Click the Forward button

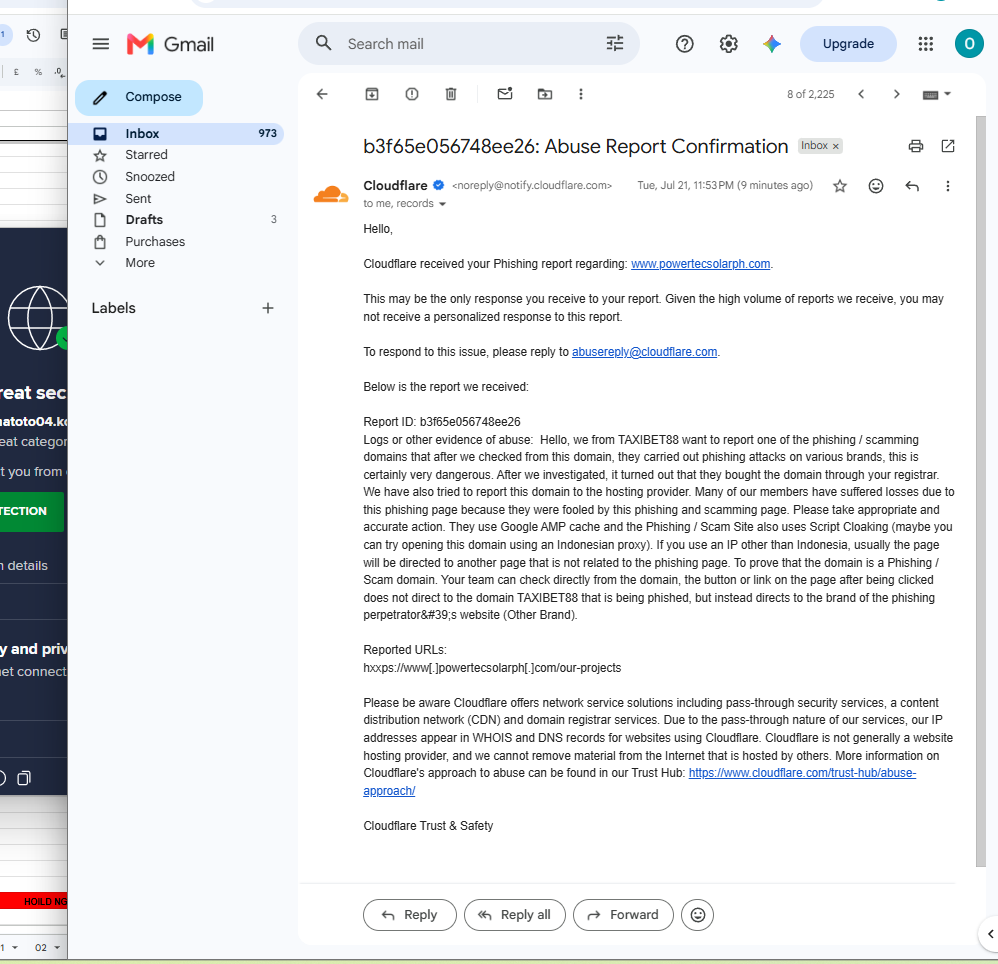click(623, 915)
